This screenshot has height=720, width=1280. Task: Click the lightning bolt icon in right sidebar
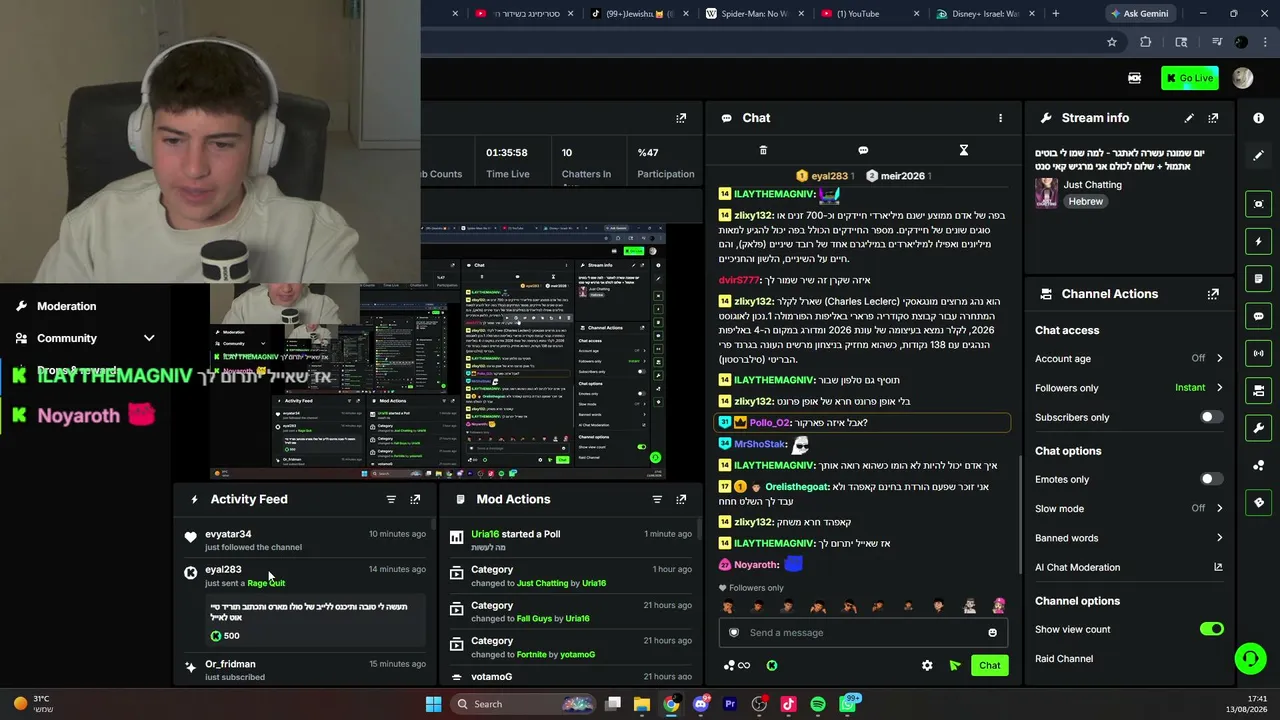point(1259,241)
